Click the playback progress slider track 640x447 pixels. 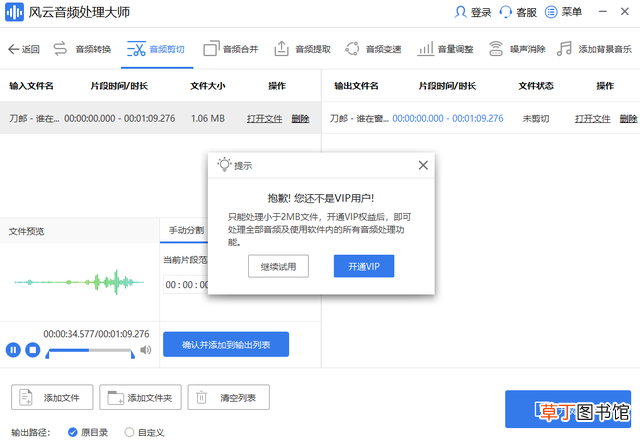pos(90,350)
